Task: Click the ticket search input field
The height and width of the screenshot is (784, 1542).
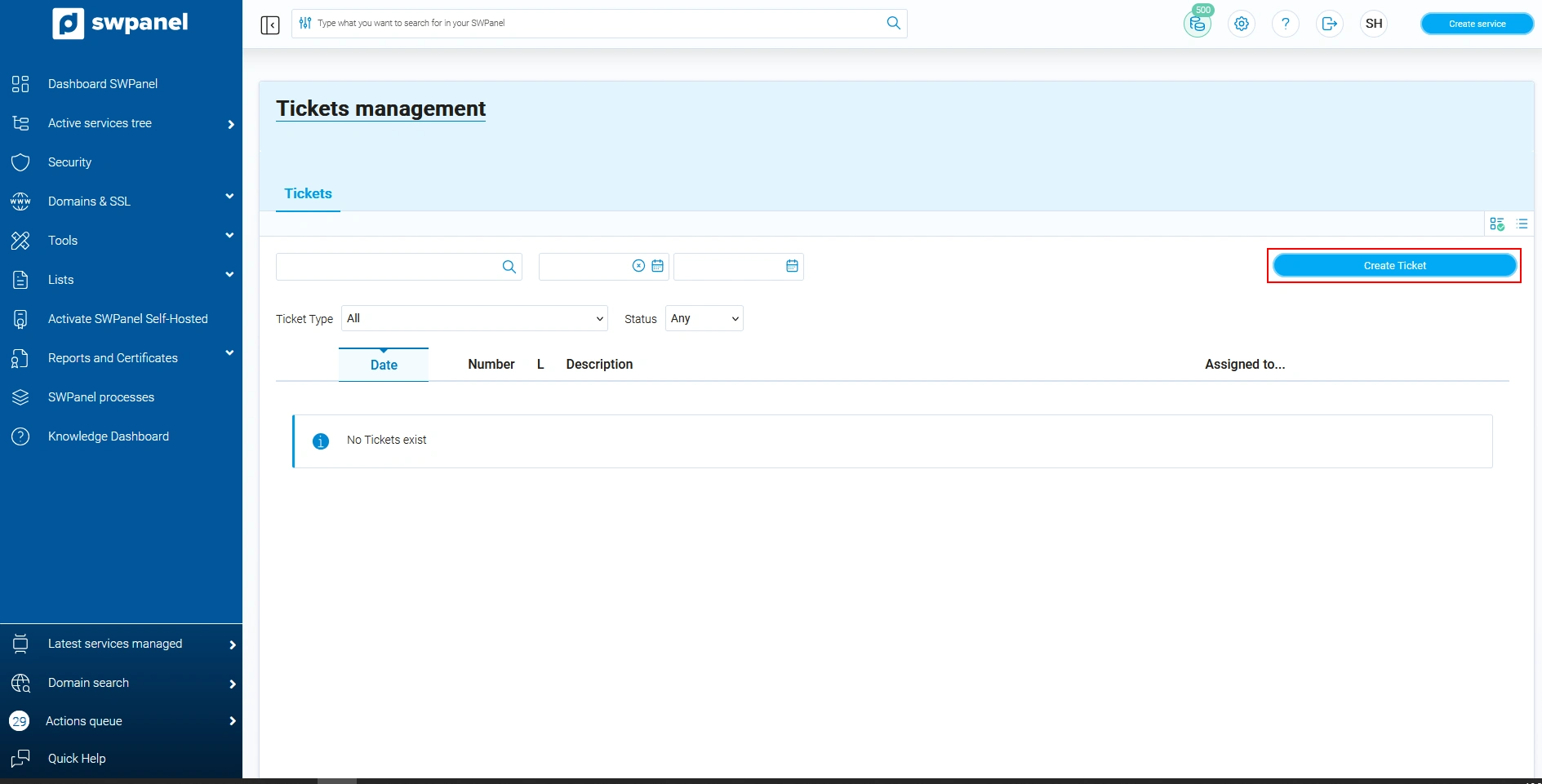Action: pos(388,267)
